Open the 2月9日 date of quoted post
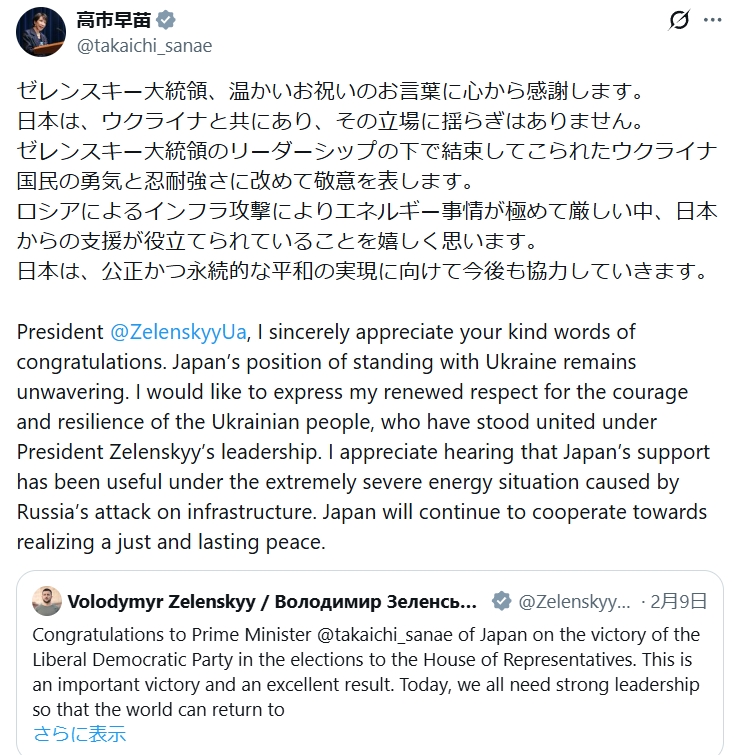 [x=679, y=601]
